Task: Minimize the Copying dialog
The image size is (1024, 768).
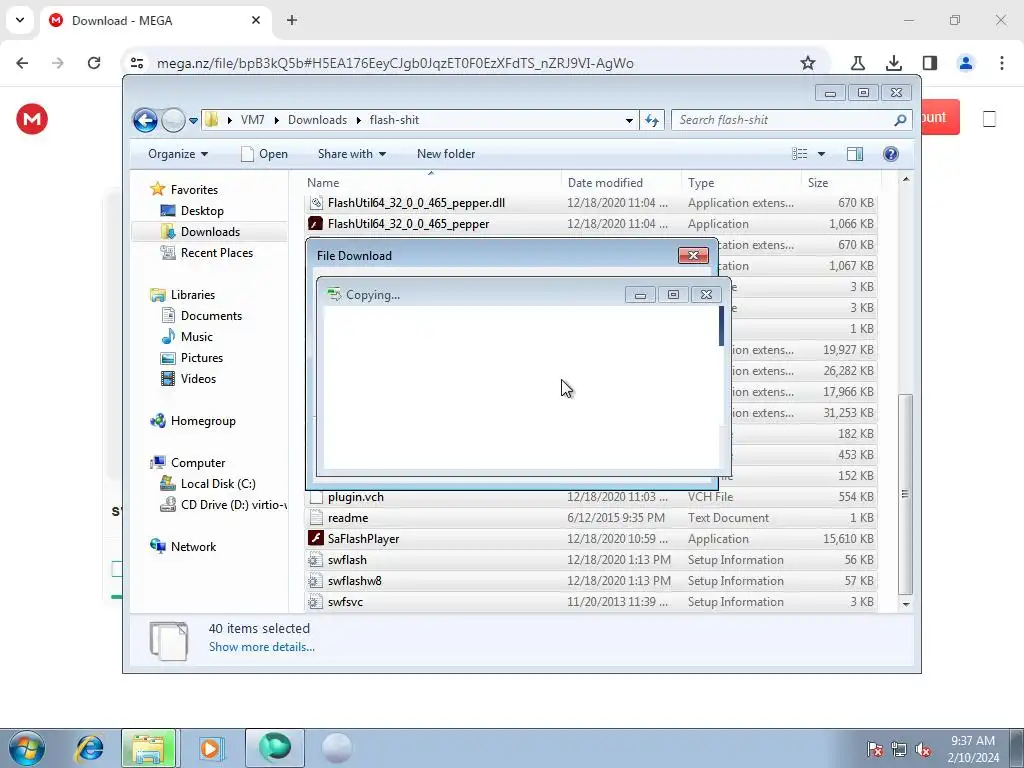Action: click(x=640, y=295)
